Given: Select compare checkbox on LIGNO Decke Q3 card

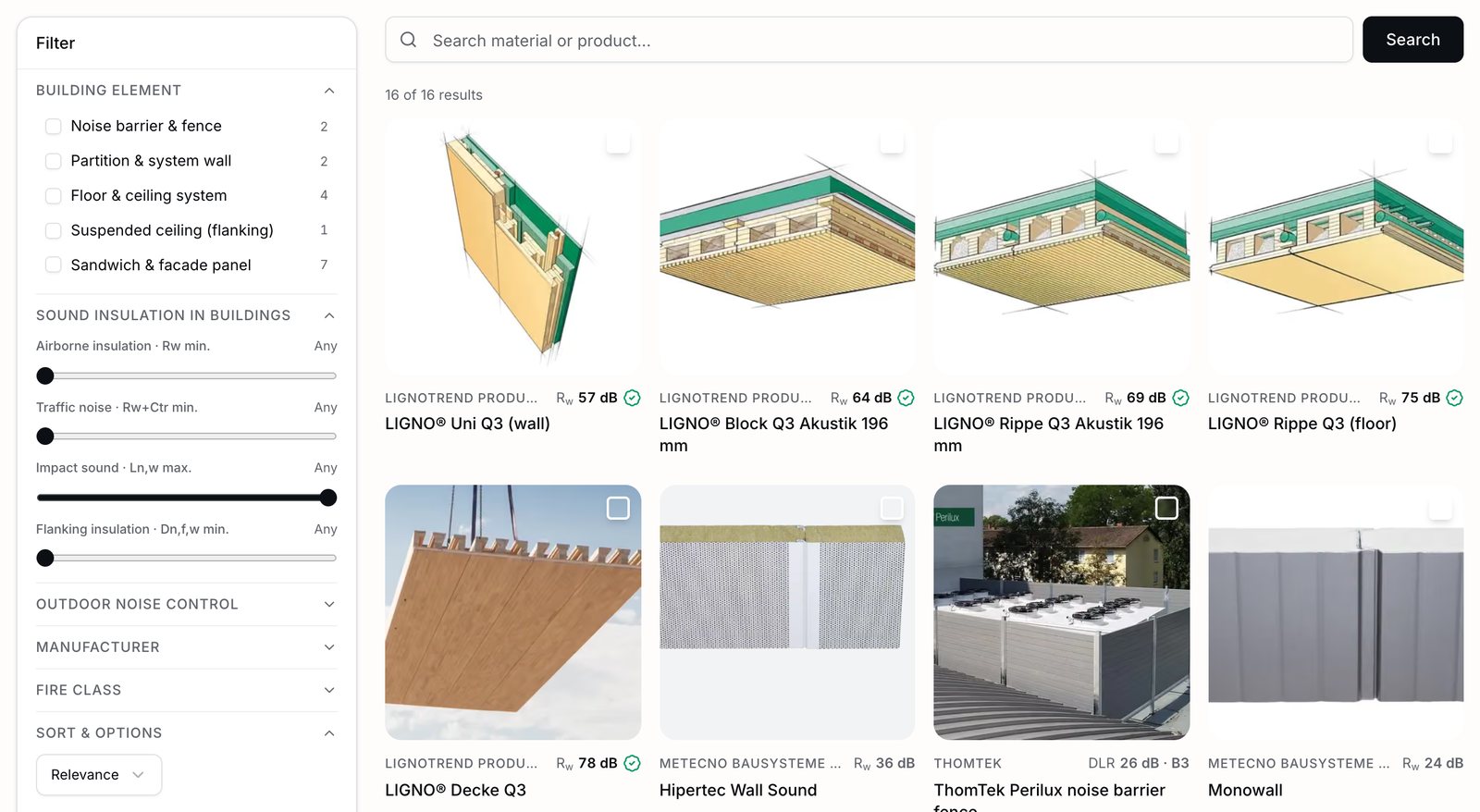Looking at the screenshot, I should coord(618,508).
